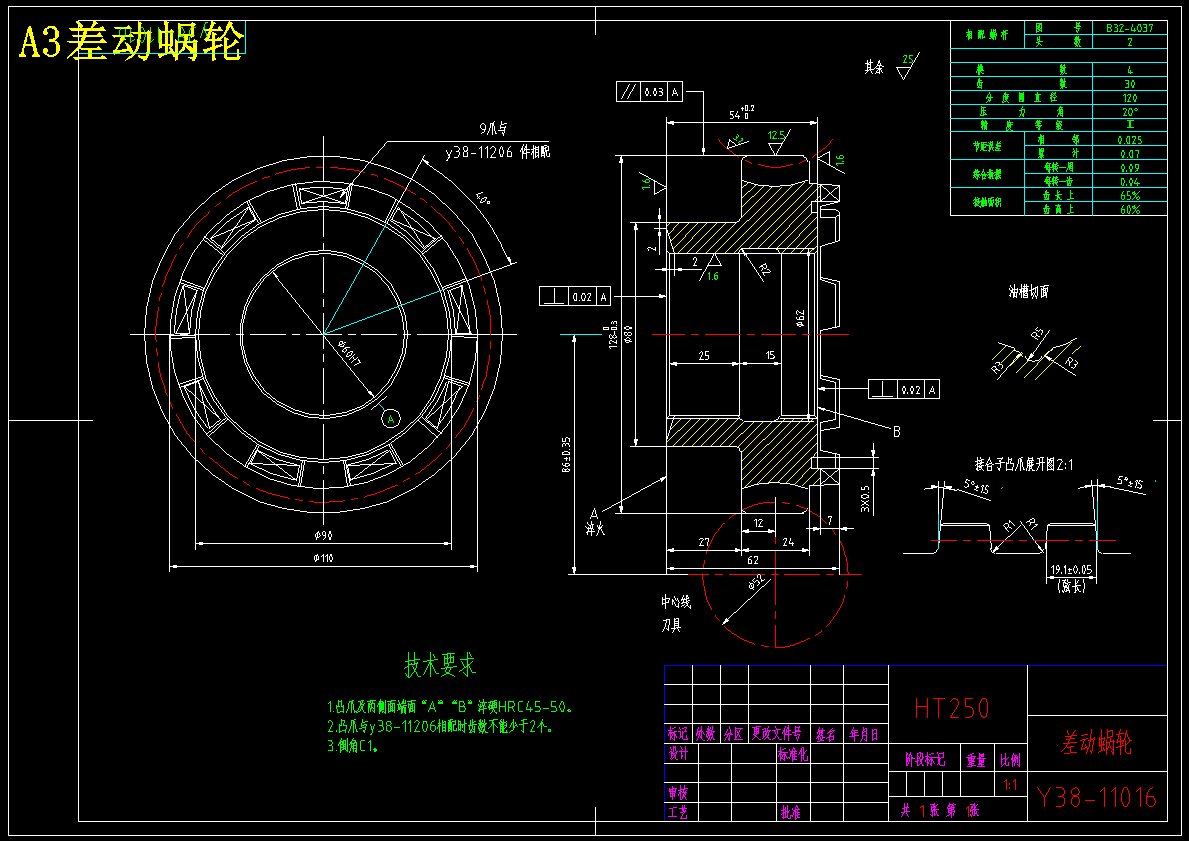Select the '标记' title block cell
The image size is (1189, 841).
[678, 734]
